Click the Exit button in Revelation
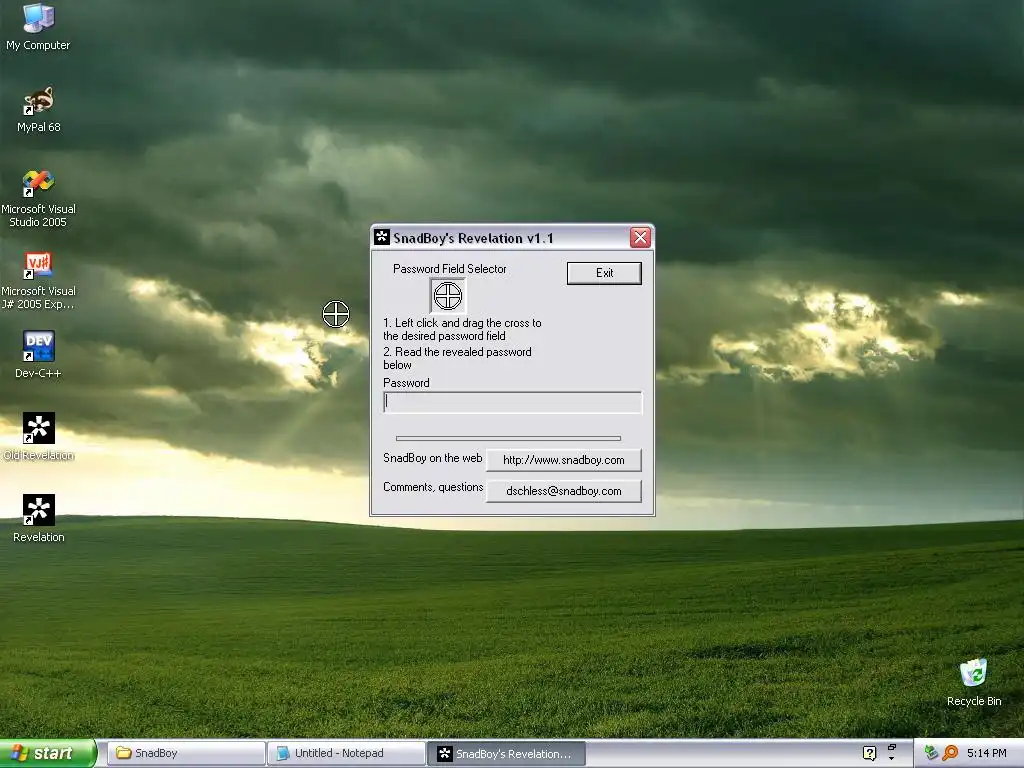Image resolution: width=1024 pixels, height=768 pixels. point(604,273)
